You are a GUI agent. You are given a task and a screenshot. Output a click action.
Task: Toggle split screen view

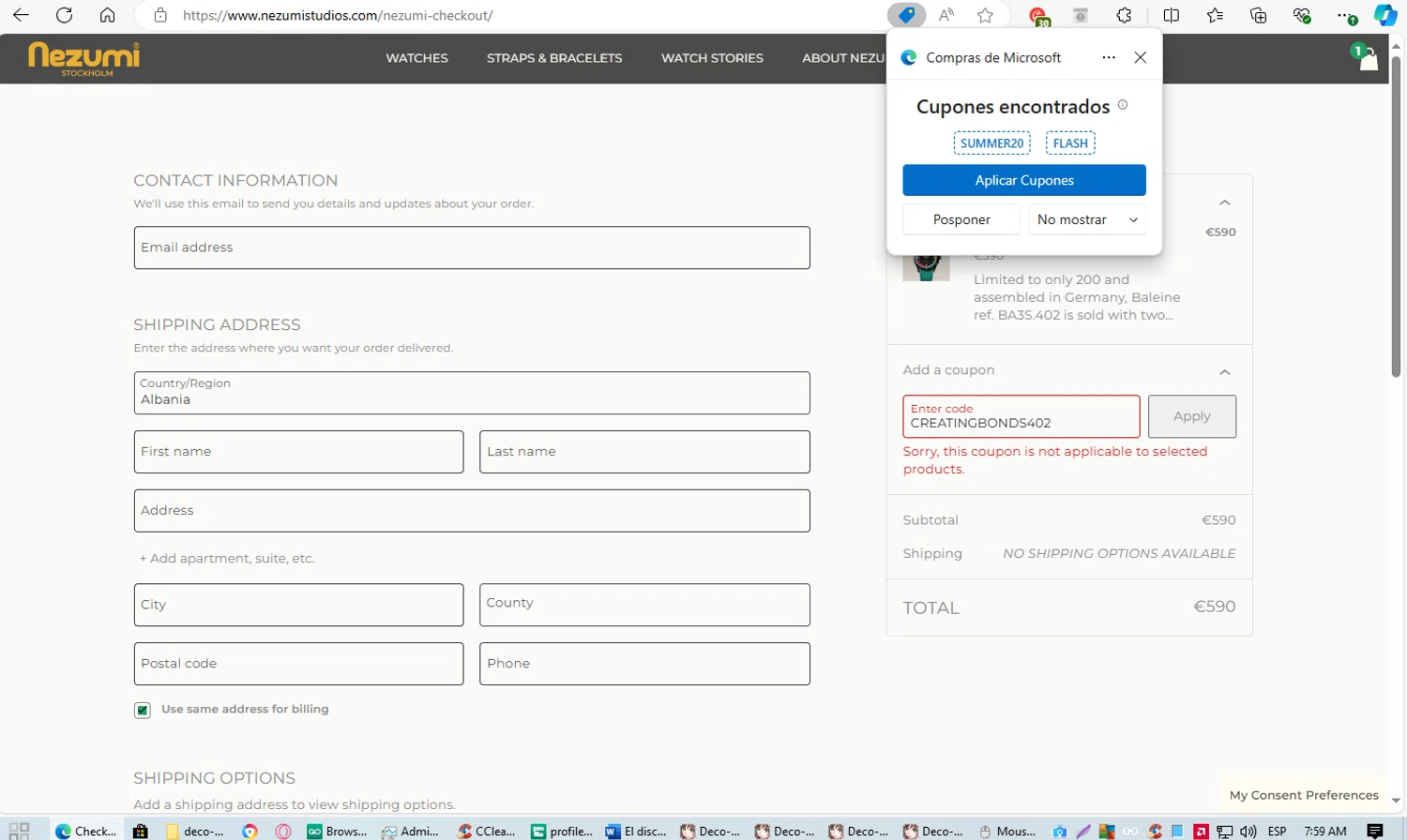(x=1172, y=15)
